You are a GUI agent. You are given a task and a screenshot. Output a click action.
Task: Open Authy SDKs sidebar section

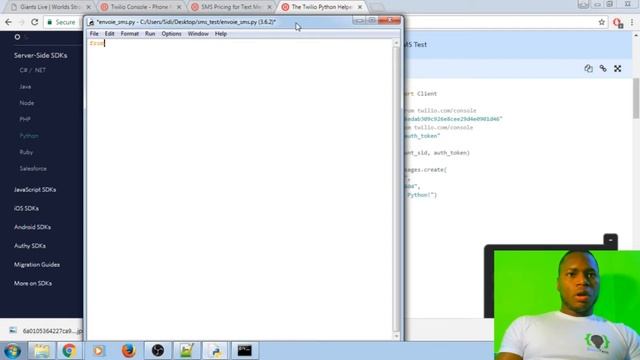pyautogui.click(x=30, y=246)
